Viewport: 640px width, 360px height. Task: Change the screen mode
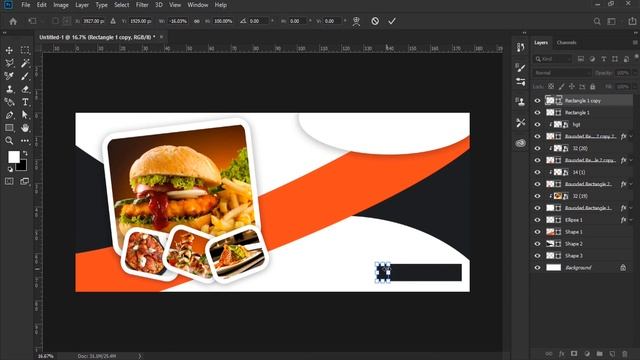pyautogui.click(x=25, y=181)
